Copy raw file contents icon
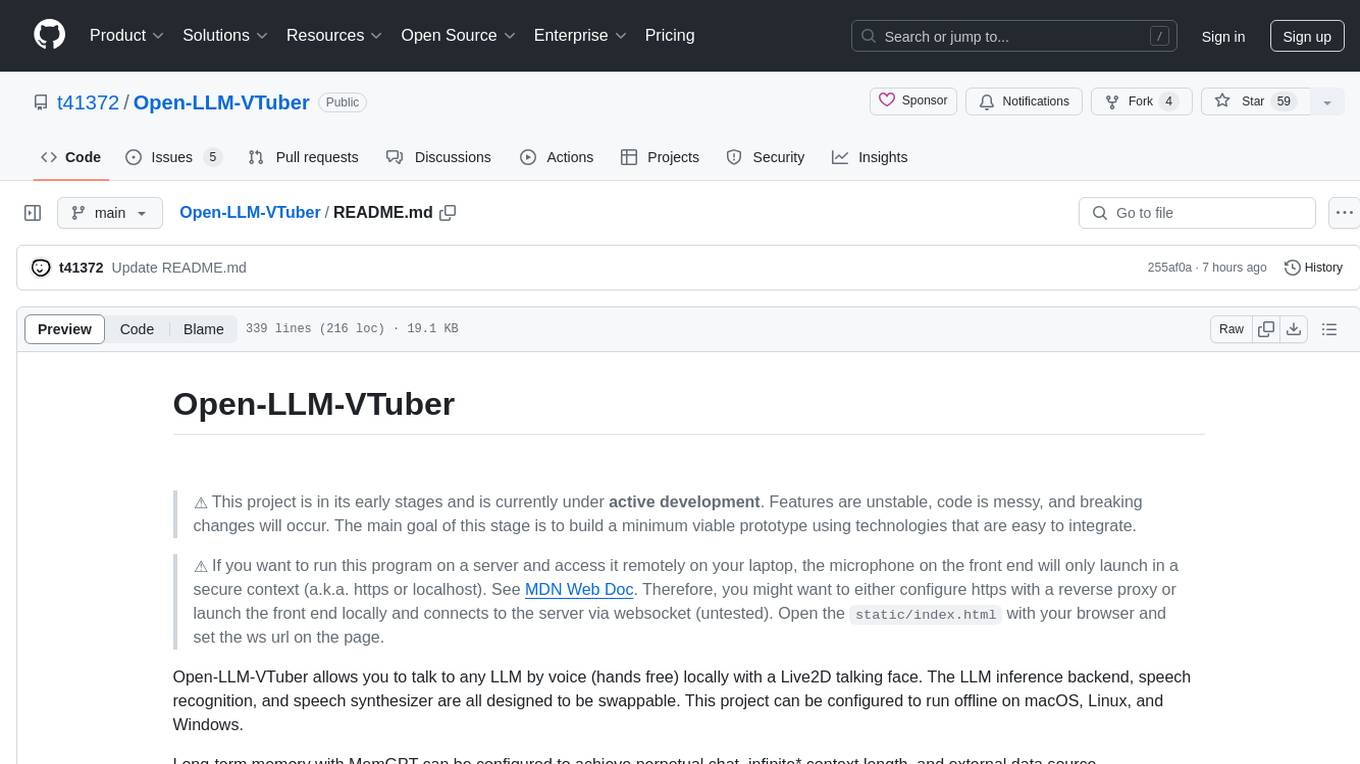The image size is (1360, 764). tap(1266, 329)
